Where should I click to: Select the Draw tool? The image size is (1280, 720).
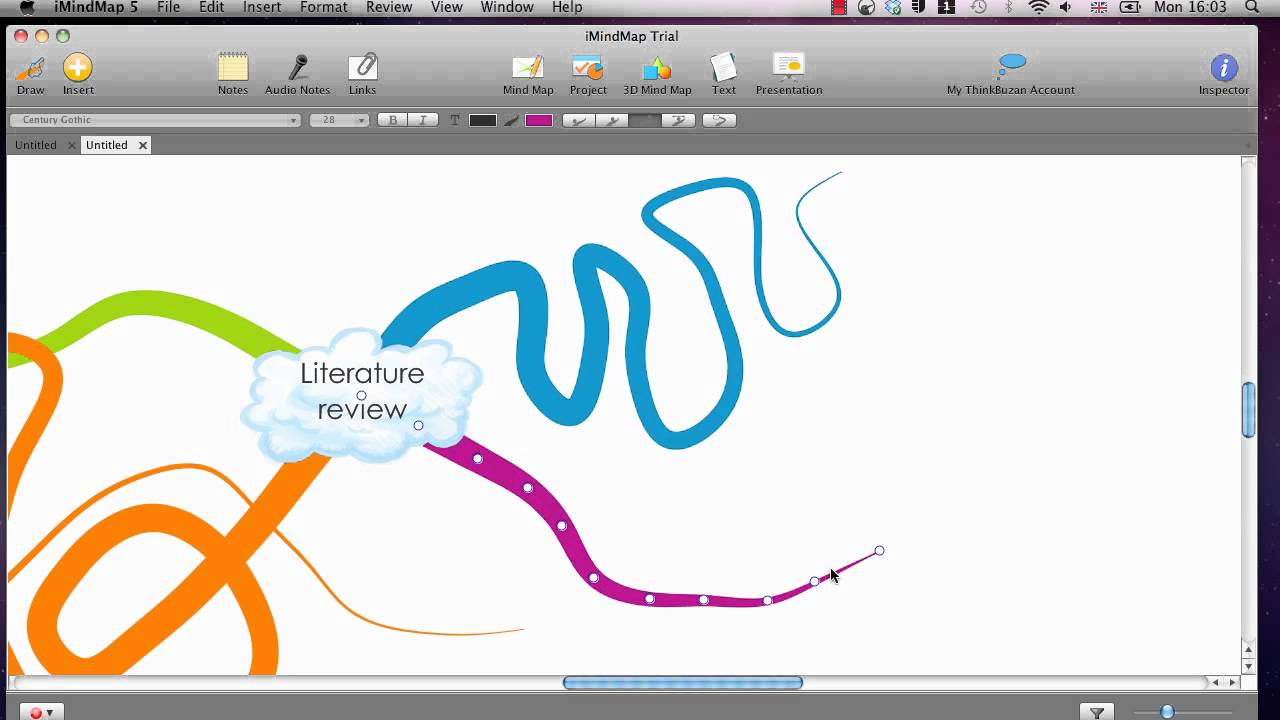pos(30,70)
